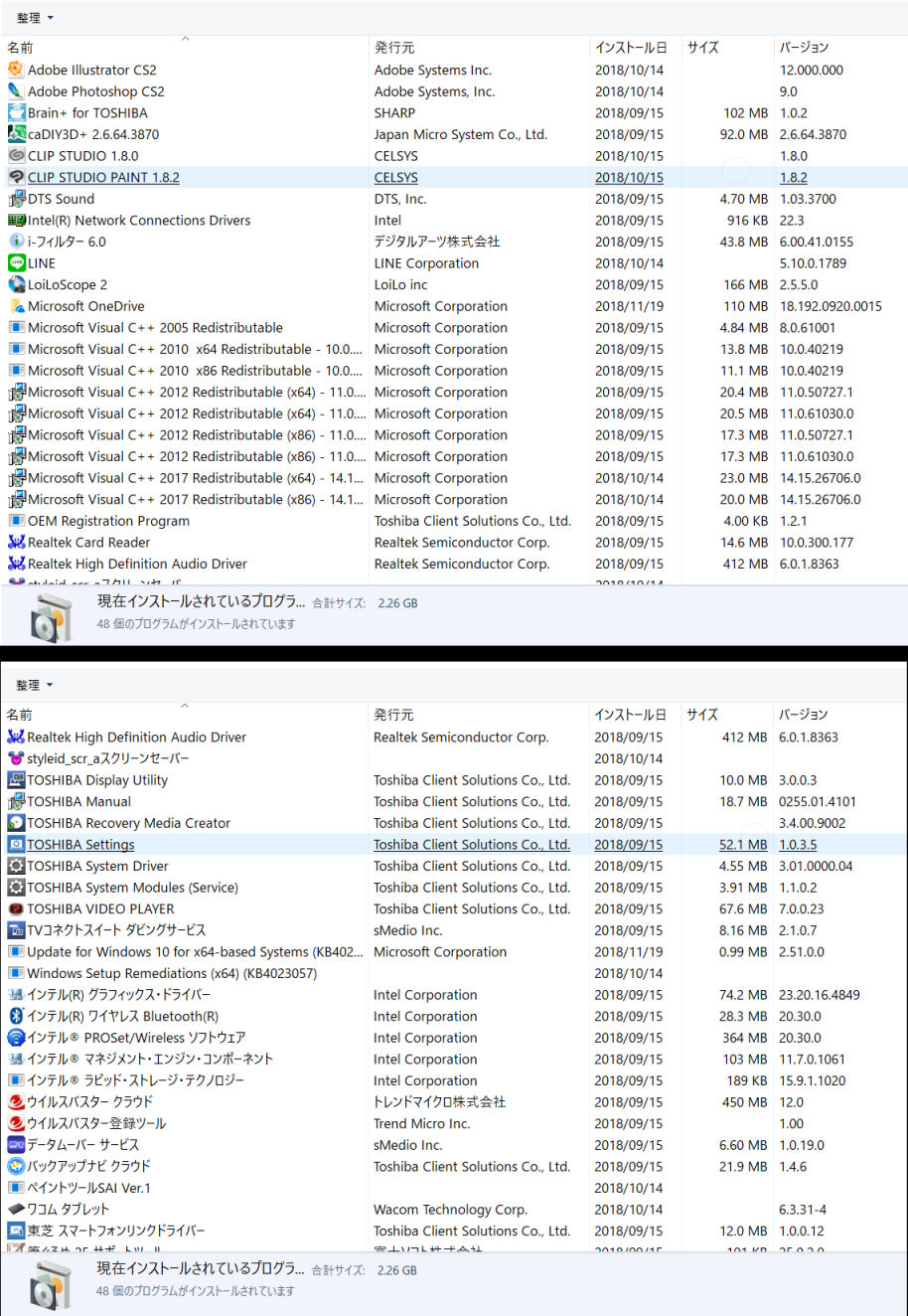Select the データムーバー サービス icon
Viewport: 908px width, 1316px height.
[16, 1145]
